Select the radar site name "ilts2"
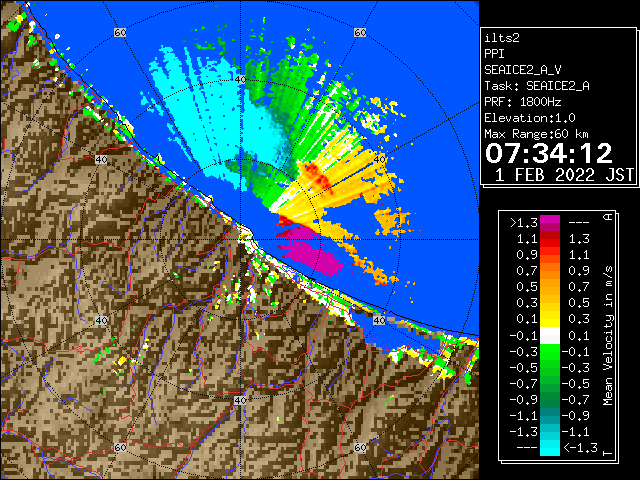Screen dimensions: 640x480 click(x=502, y=38)
